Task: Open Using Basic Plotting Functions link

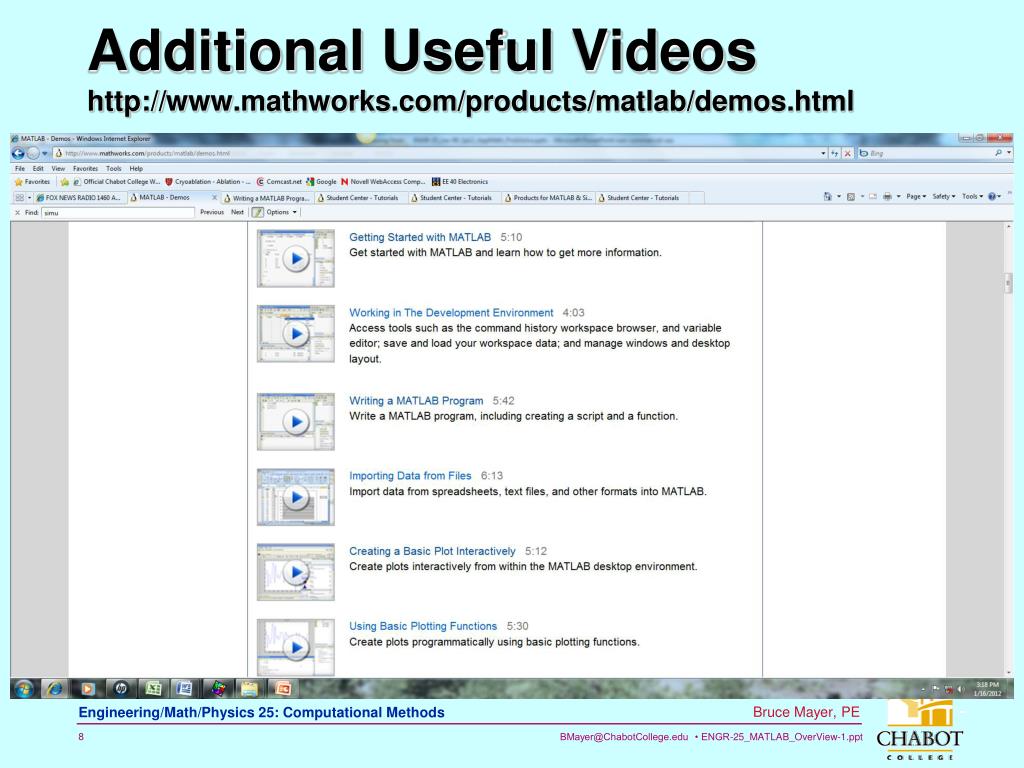Action: [423, 626]
